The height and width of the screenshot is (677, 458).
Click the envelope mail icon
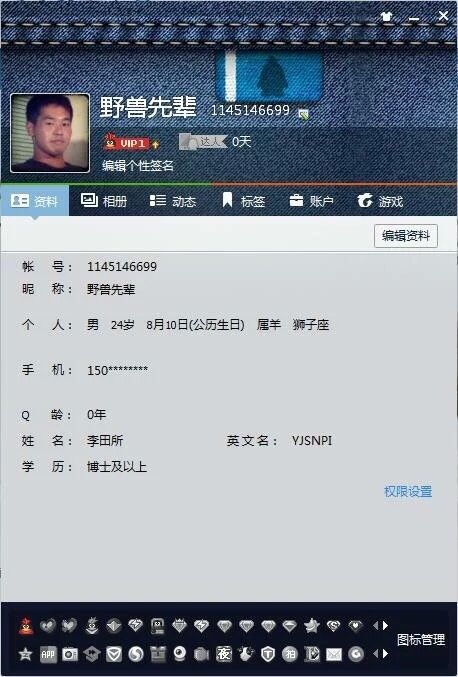pyautogui.click(x=334, y=655)
